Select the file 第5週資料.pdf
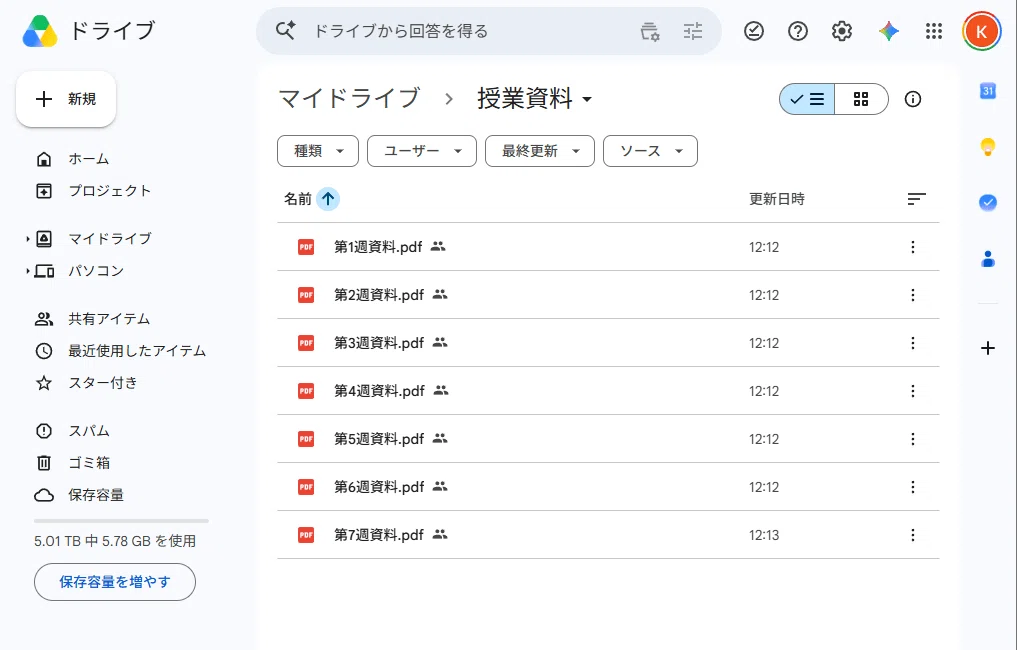 [x=608, y=439]
